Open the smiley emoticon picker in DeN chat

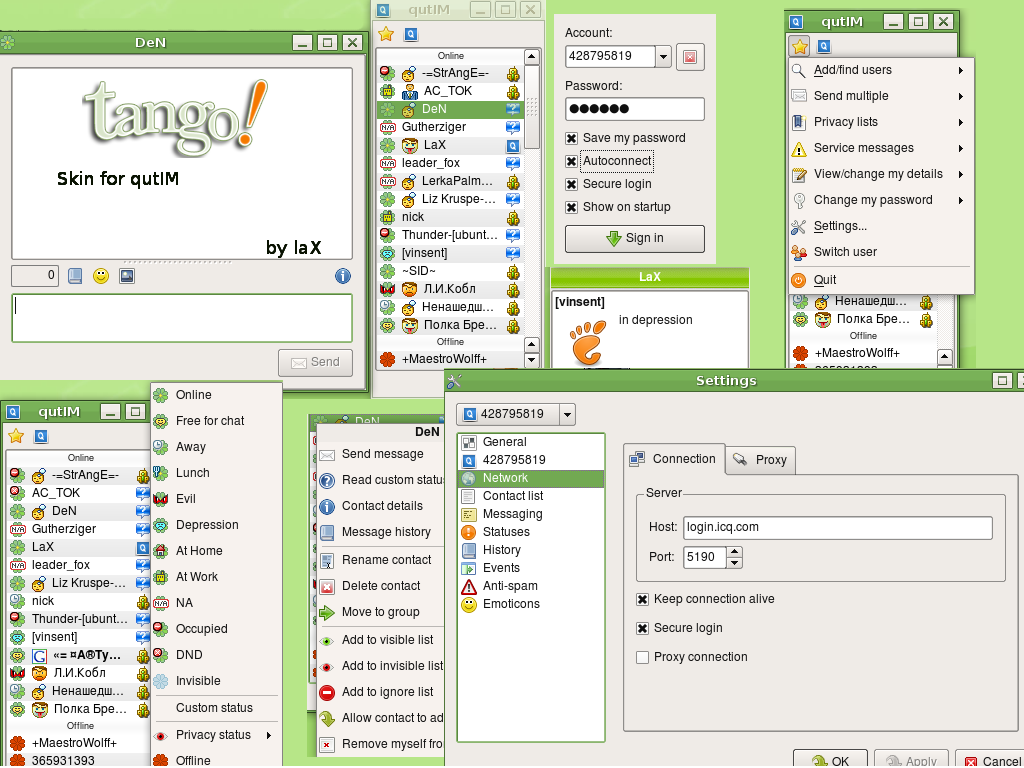(x=101, y=276)
